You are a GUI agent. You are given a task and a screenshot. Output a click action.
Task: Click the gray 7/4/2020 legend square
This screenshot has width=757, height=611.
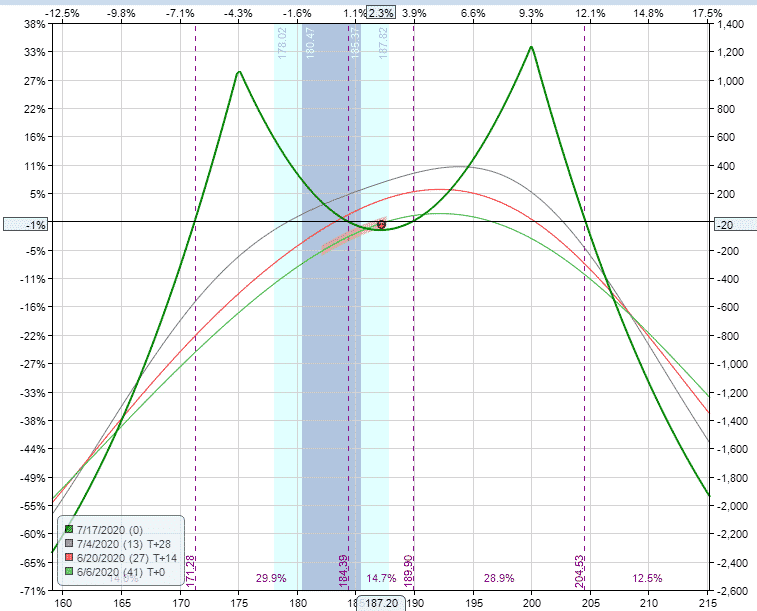pyautogui.click(x=68, y=543)
